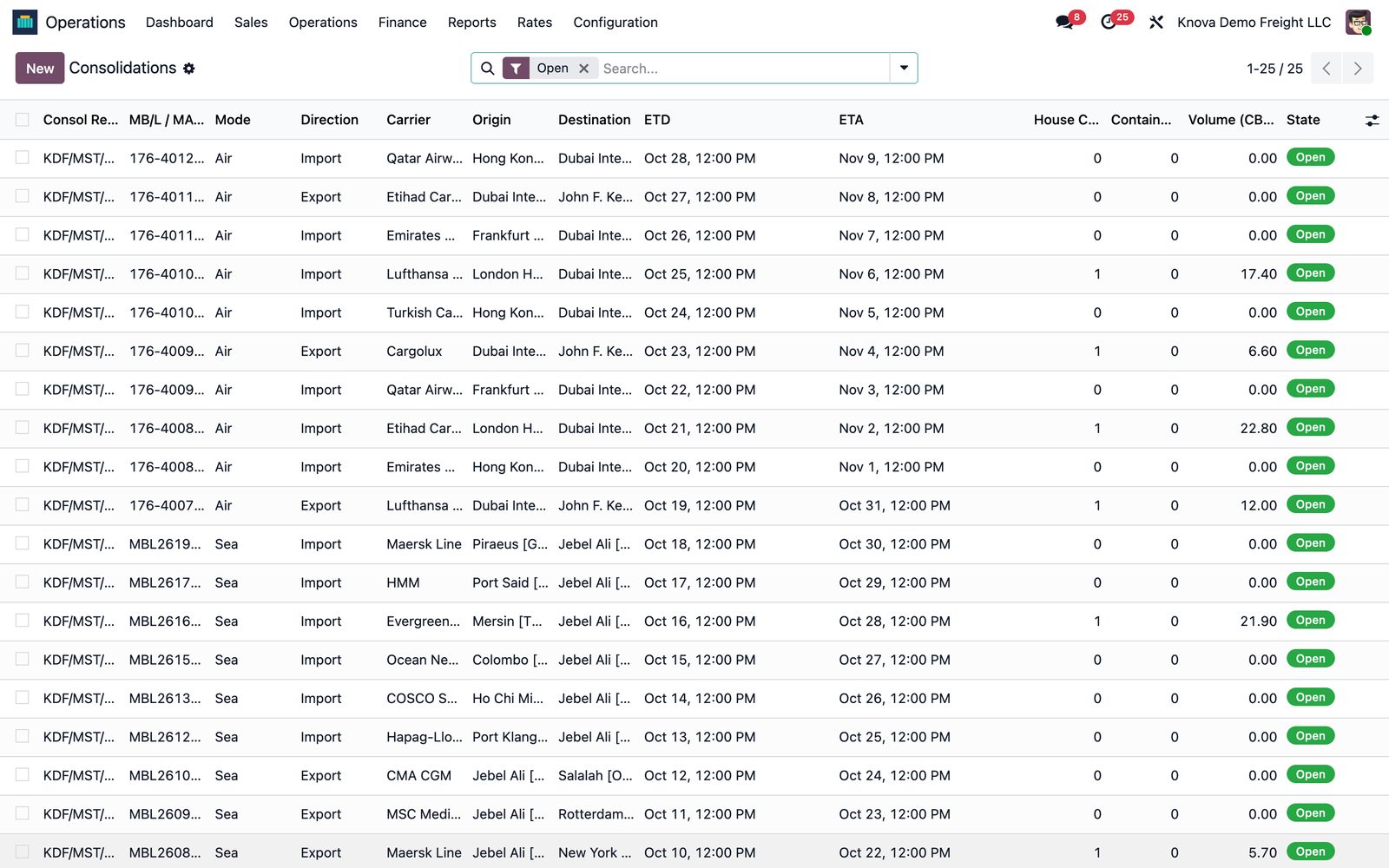The image size is (1389, 868).
Task: Select the row with ETD Oct 25
Action: (23, 273)
